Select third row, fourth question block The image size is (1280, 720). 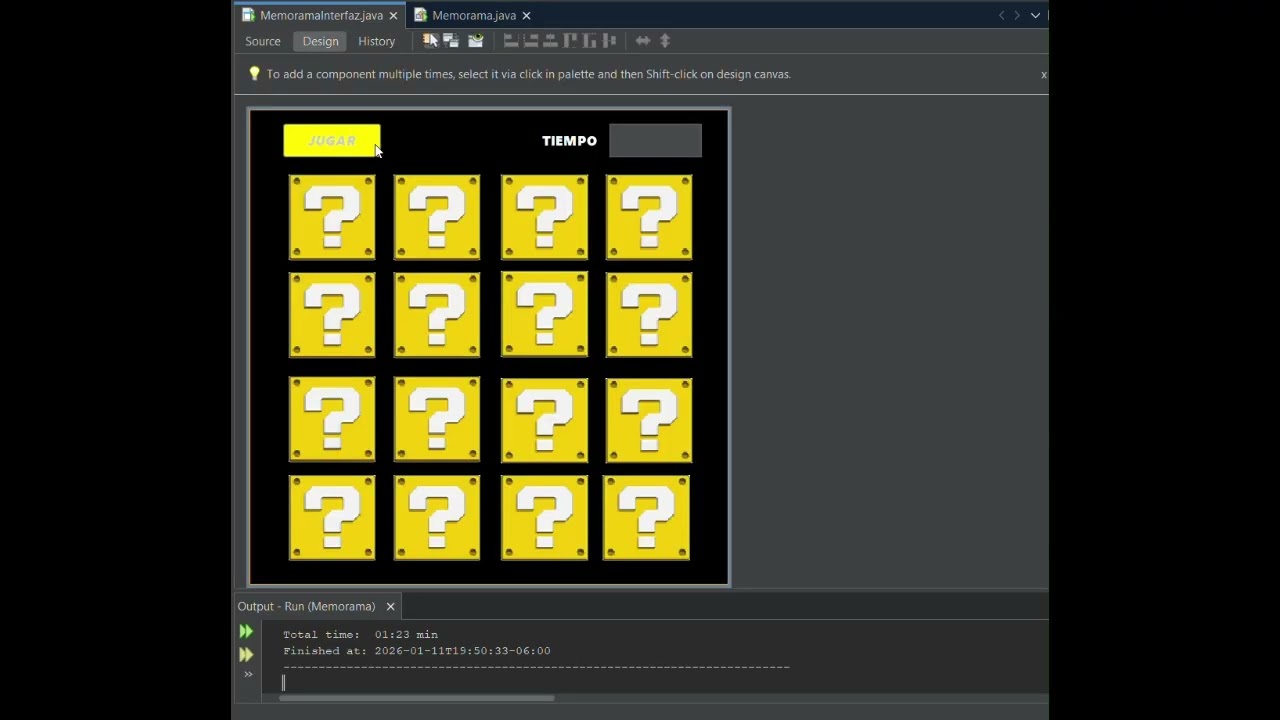(649, 420)
